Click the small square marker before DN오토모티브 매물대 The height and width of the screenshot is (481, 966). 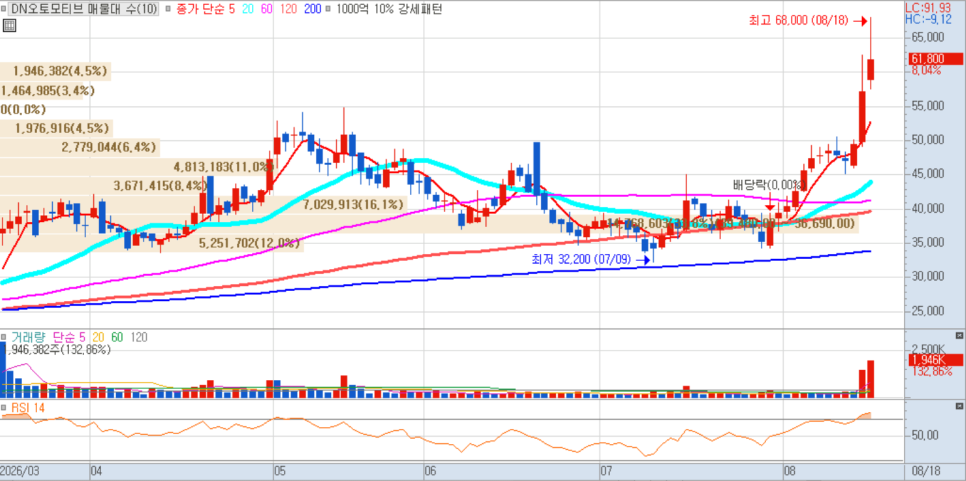point(6,9)
